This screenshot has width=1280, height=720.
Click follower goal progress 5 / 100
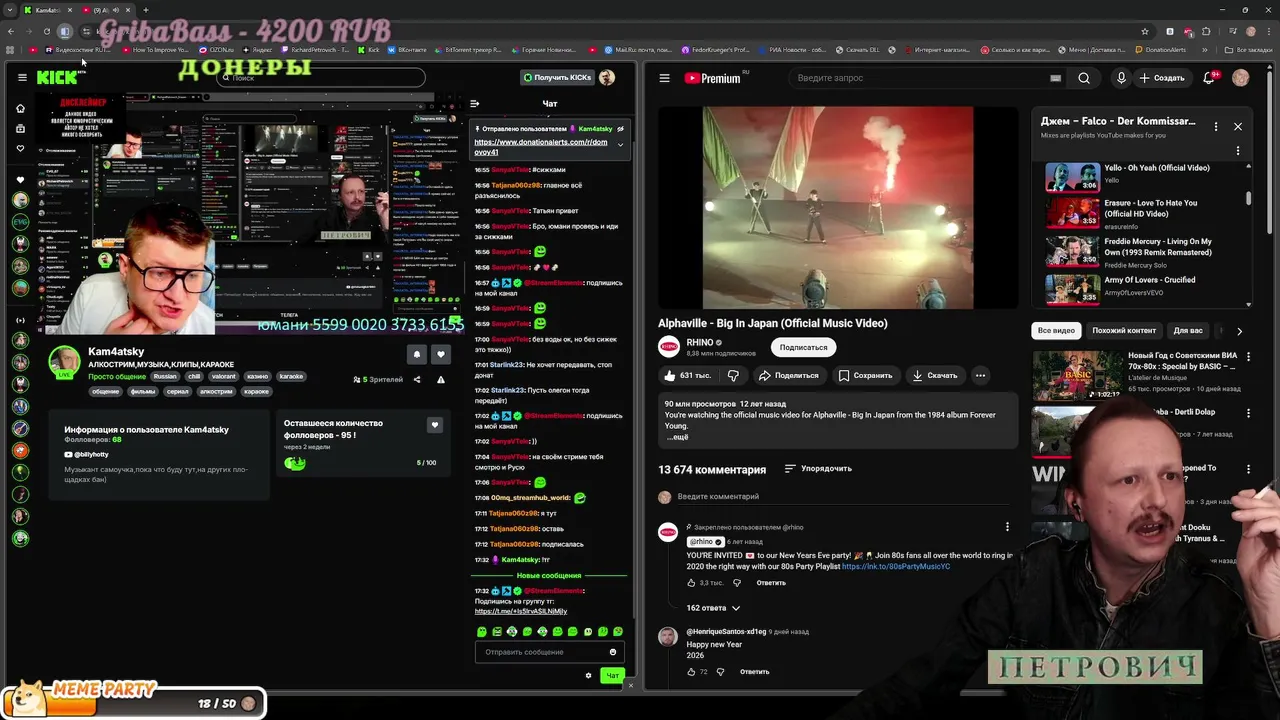[426, 463]
